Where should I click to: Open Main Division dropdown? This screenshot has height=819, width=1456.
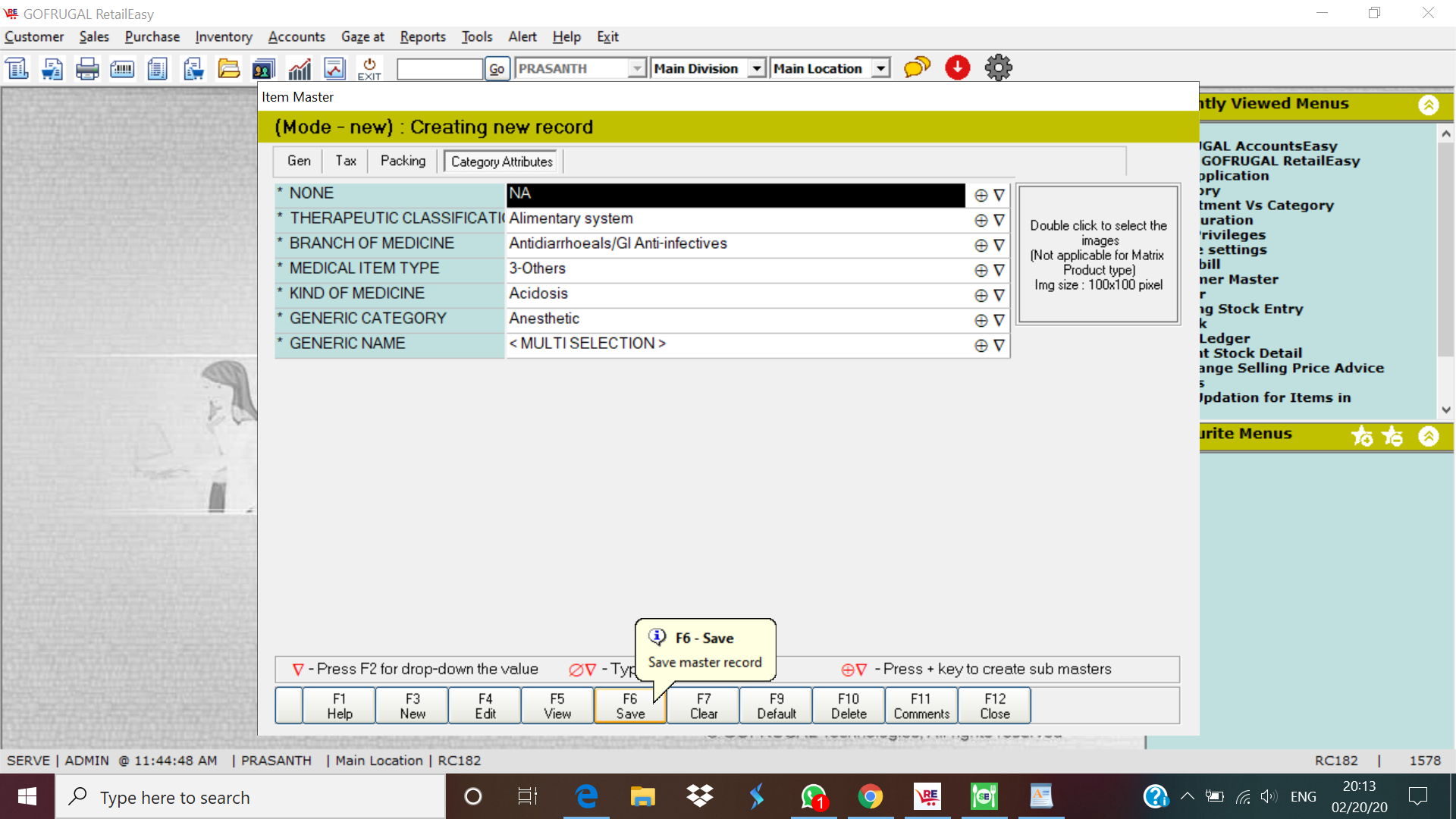tap(756, 69)
